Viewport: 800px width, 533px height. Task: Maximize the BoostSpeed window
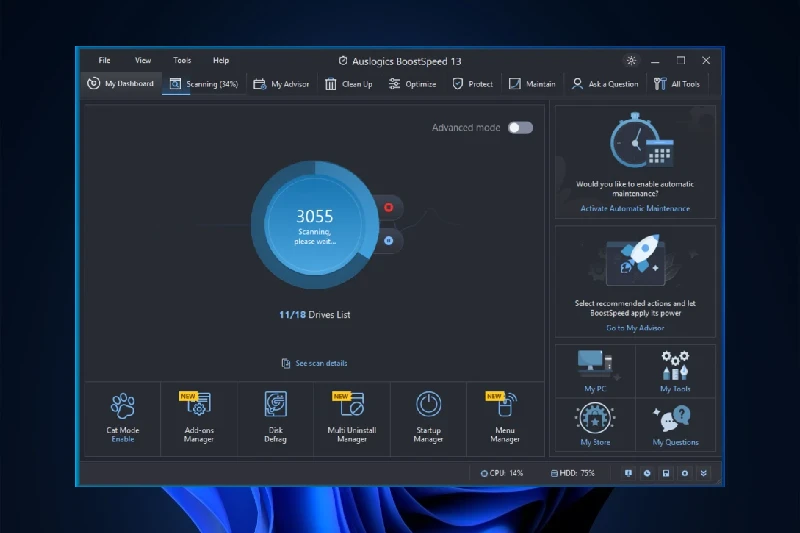pyautogui.click(x=681, y=60)
